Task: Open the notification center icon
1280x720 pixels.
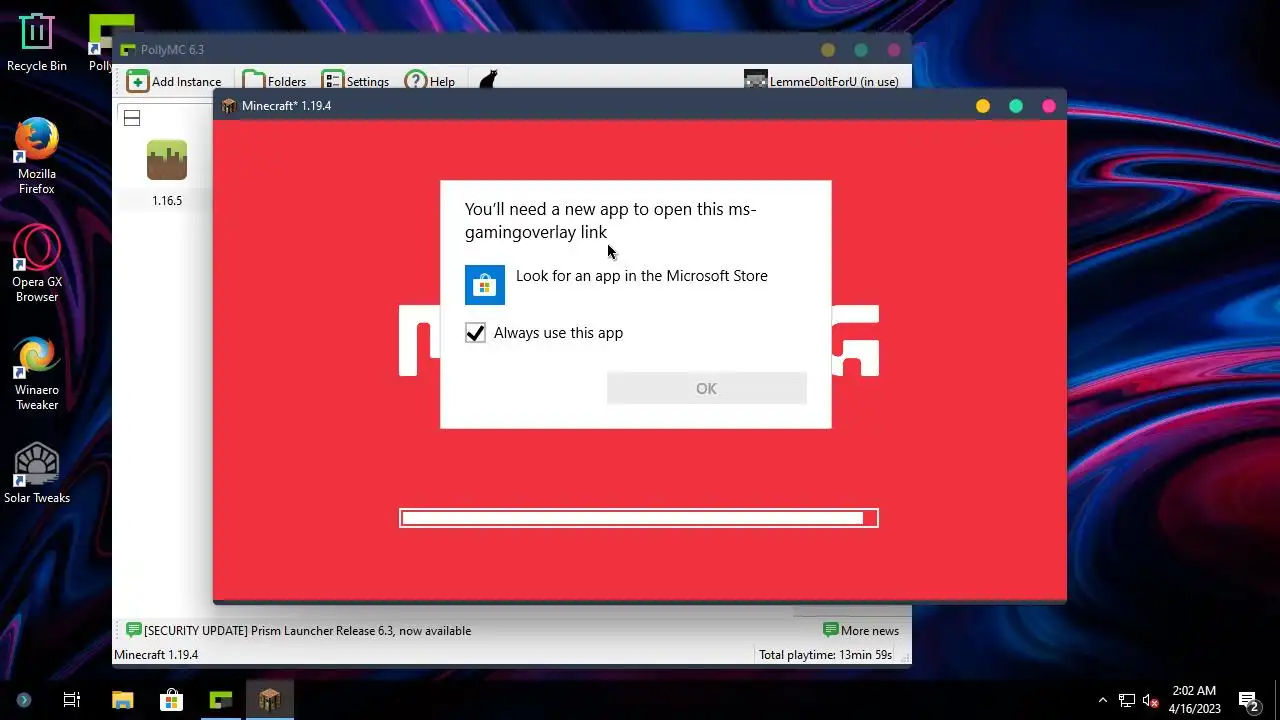Action: point(1248,701)
